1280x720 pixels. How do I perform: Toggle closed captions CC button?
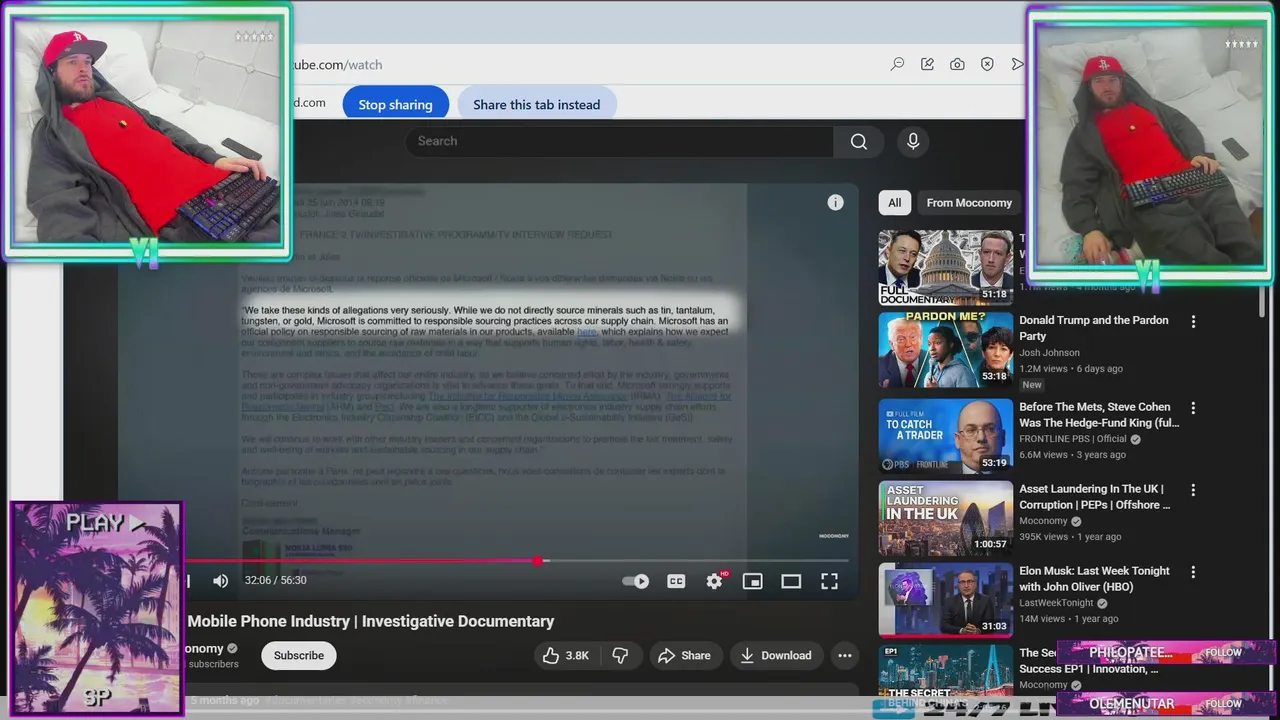[676, 581]
